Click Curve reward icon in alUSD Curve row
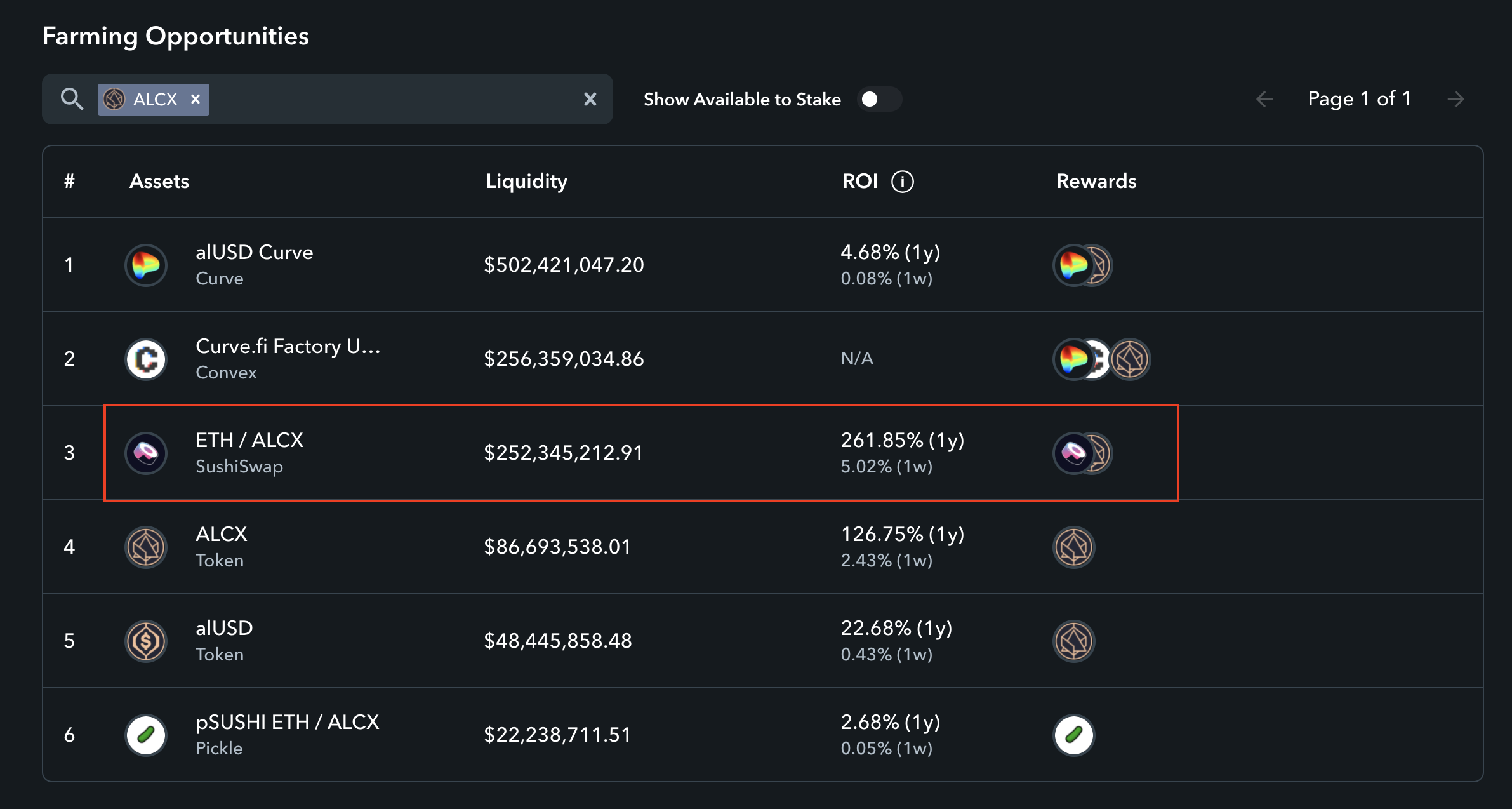The image size is (1512, 809). 1073,265
